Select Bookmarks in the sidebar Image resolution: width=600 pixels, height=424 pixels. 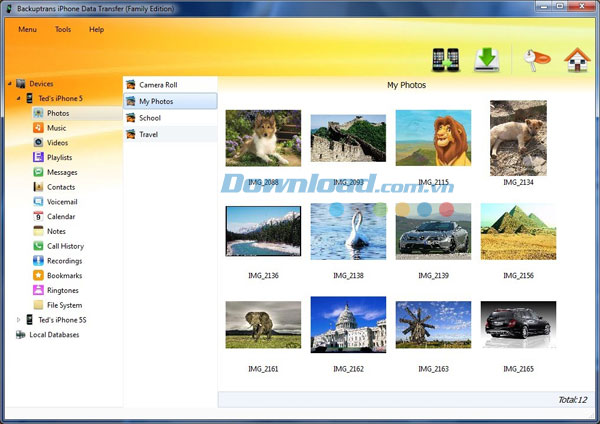[x=64, y=275]
